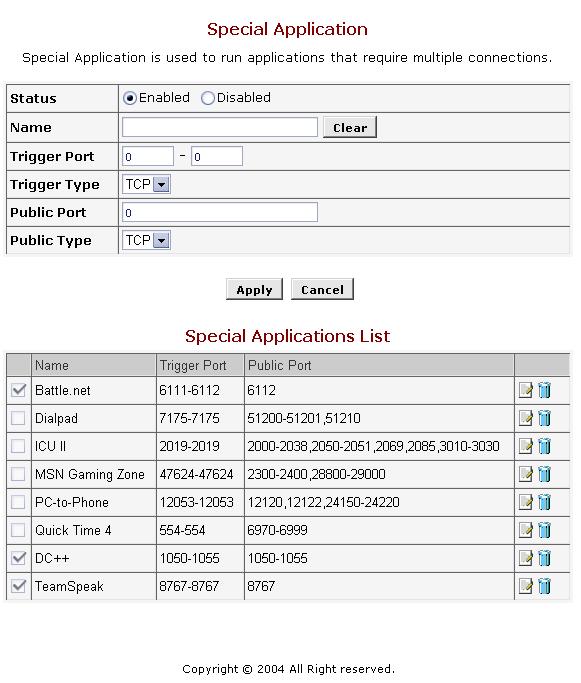Open the Public Type dropdown
Image resolution: width=581 pixels, height=683 pixels.
click(x=146, y=240)
